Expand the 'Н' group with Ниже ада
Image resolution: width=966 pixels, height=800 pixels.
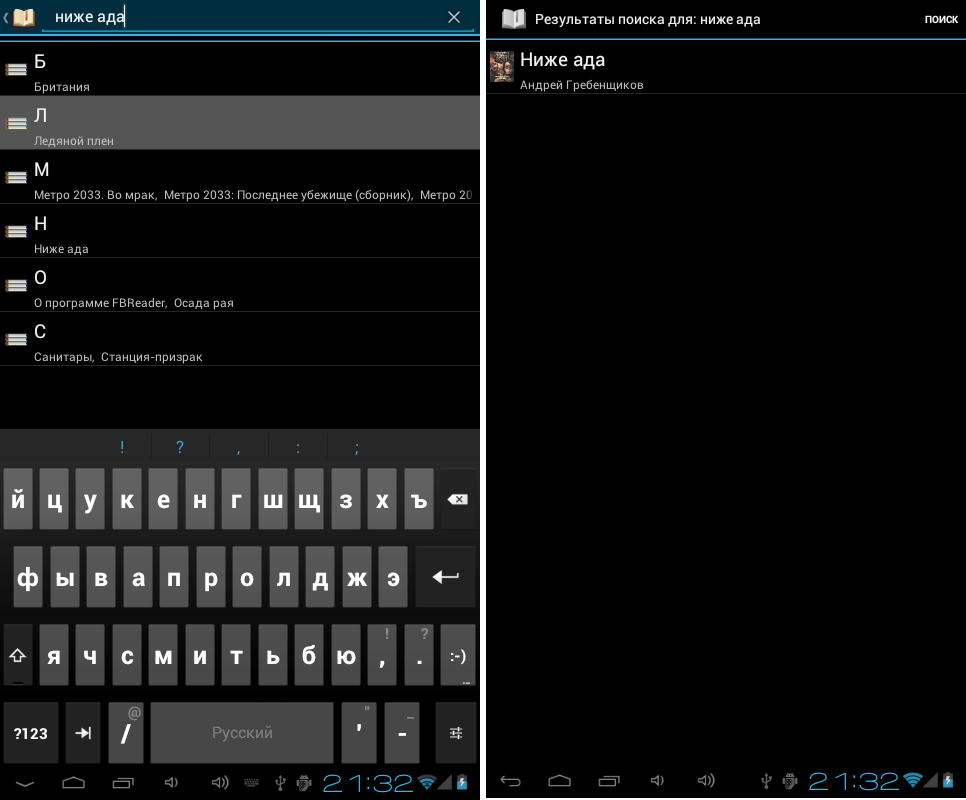[240, 231]
